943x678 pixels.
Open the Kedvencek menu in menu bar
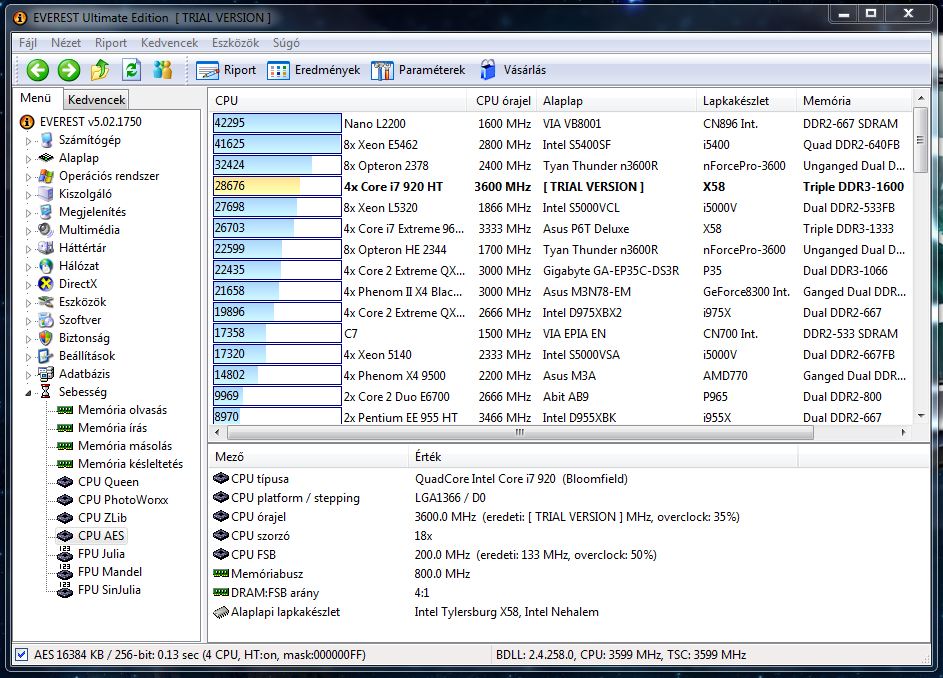point(169,43)
